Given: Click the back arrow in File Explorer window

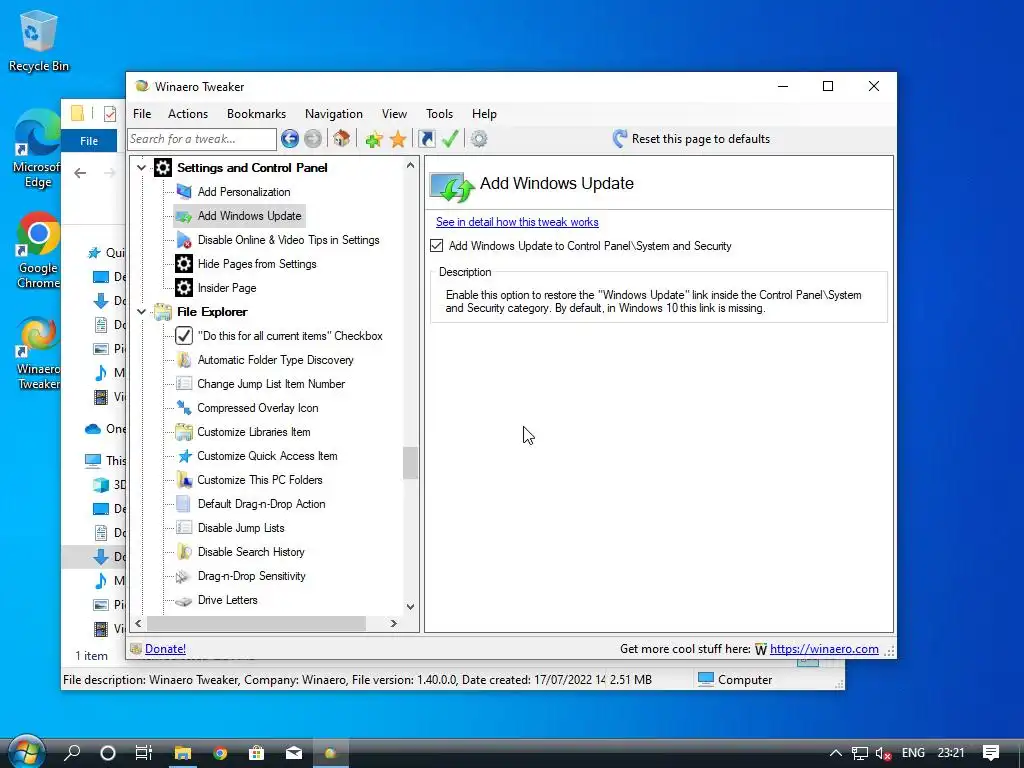Looking at the screenshot, I should coord(80,172).
